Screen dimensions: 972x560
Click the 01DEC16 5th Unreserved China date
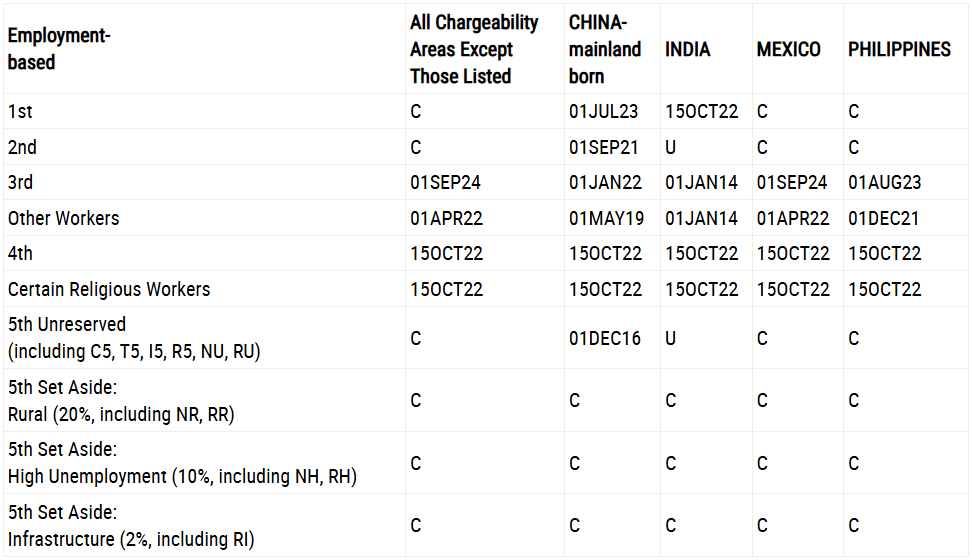pyautogui.click(x=605, y=339)
